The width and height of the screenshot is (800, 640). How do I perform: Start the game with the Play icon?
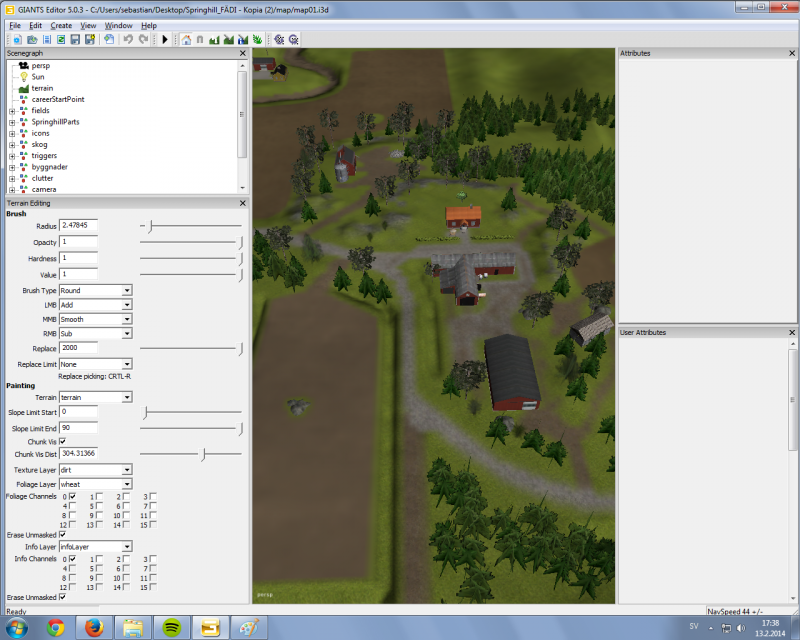pos(165,39)
